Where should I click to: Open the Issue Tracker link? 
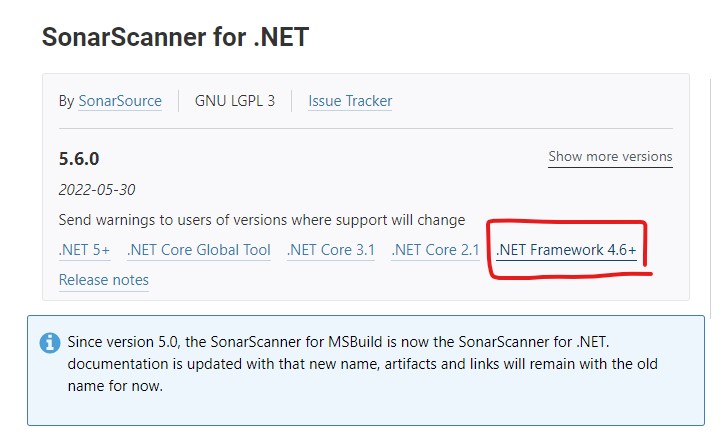[350, 101]
